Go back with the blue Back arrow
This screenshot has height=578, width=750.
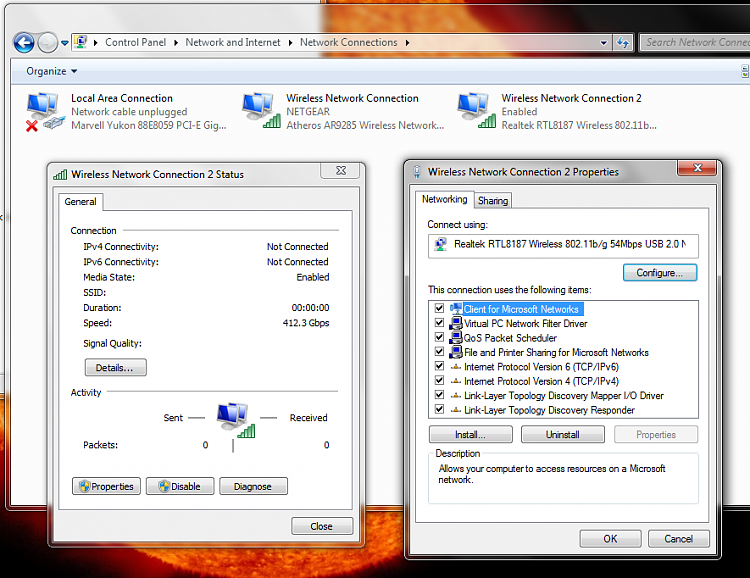[x=24, y=43]
